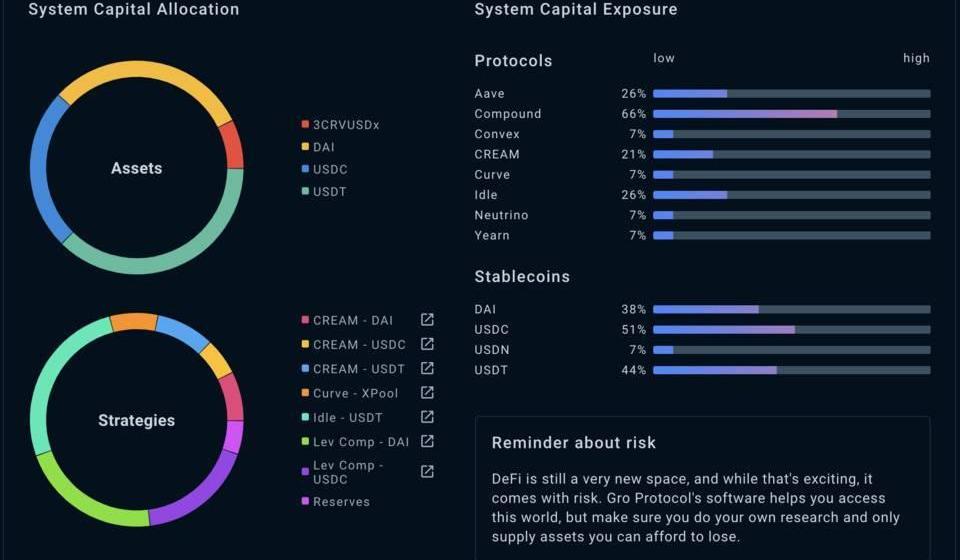
Task: Open external link icon for Lev Comp - USDC
Action: point(427,471)
